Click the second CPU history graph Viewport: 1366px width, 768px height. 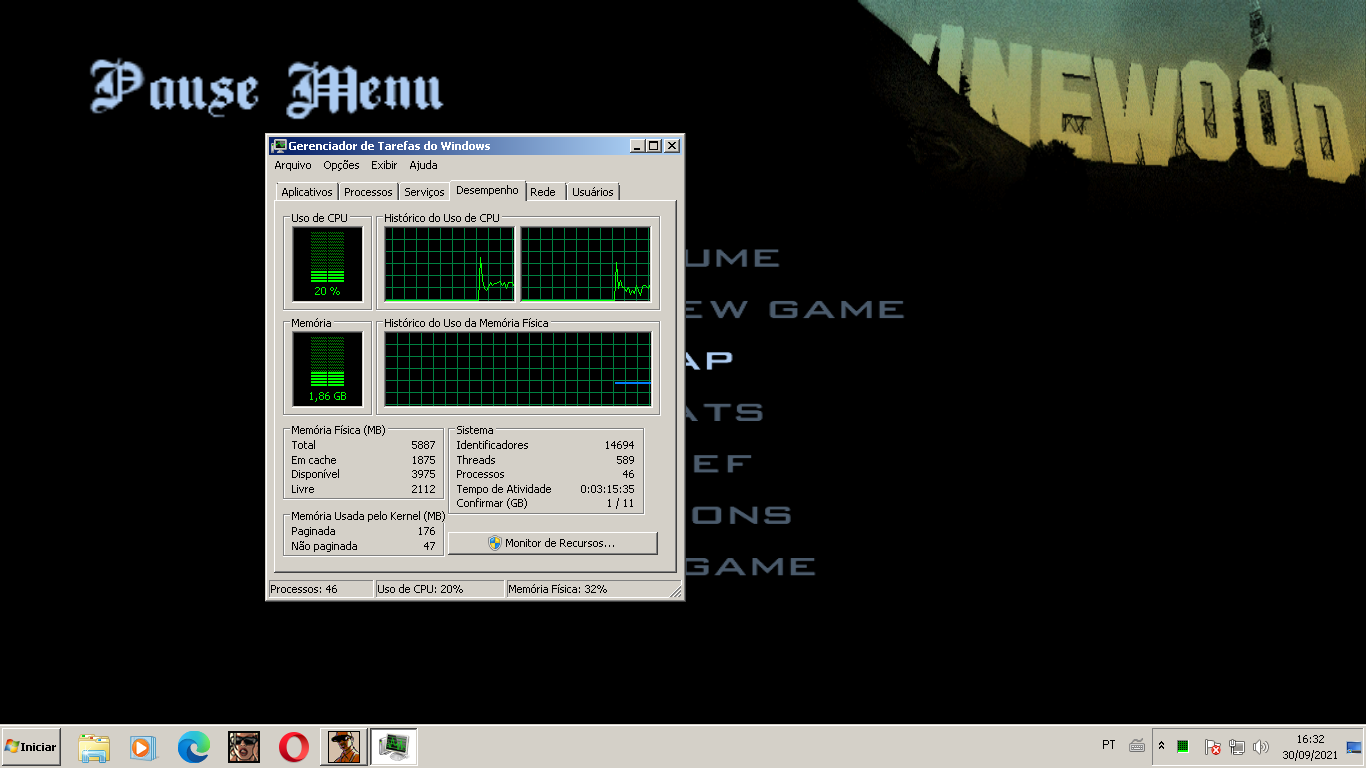586,264
